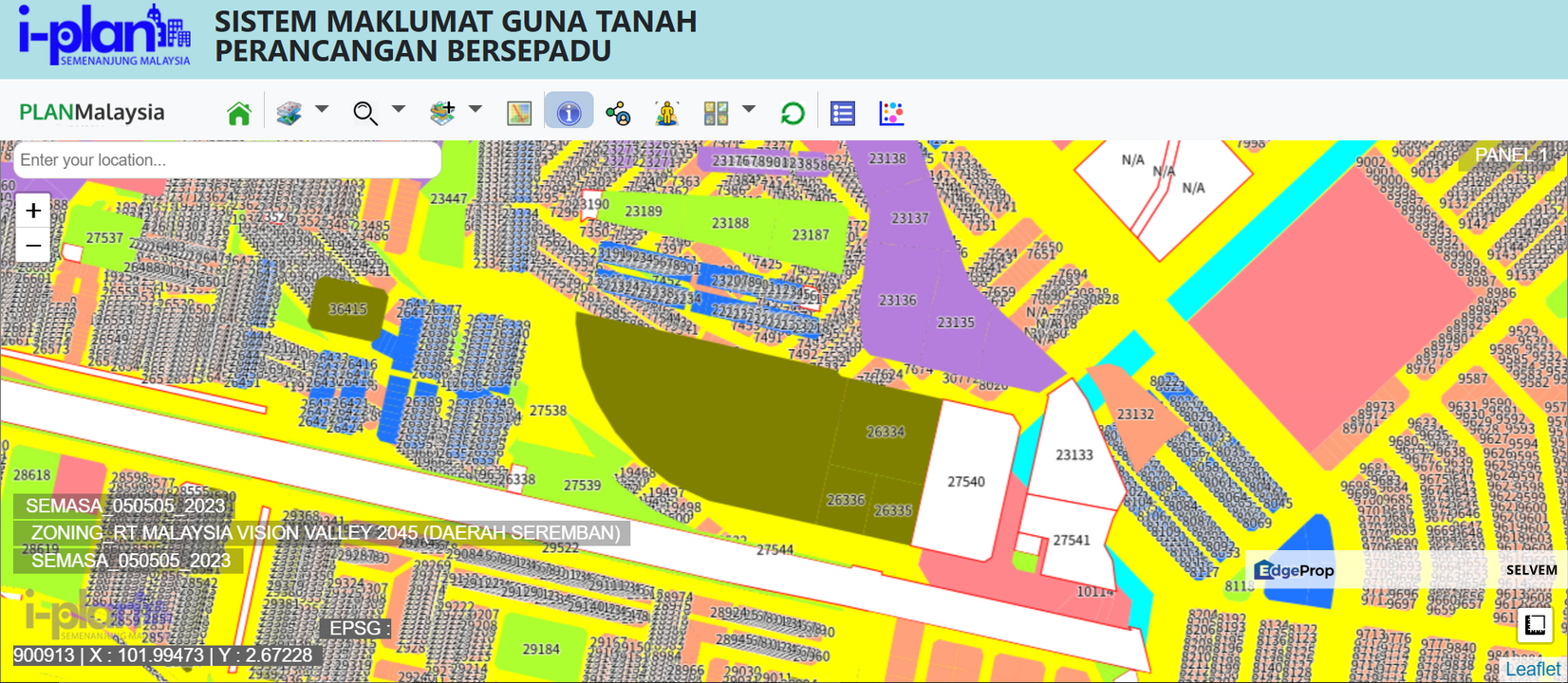Click the i-plan logo in header
1568x683 pixels.
(104, 35)
